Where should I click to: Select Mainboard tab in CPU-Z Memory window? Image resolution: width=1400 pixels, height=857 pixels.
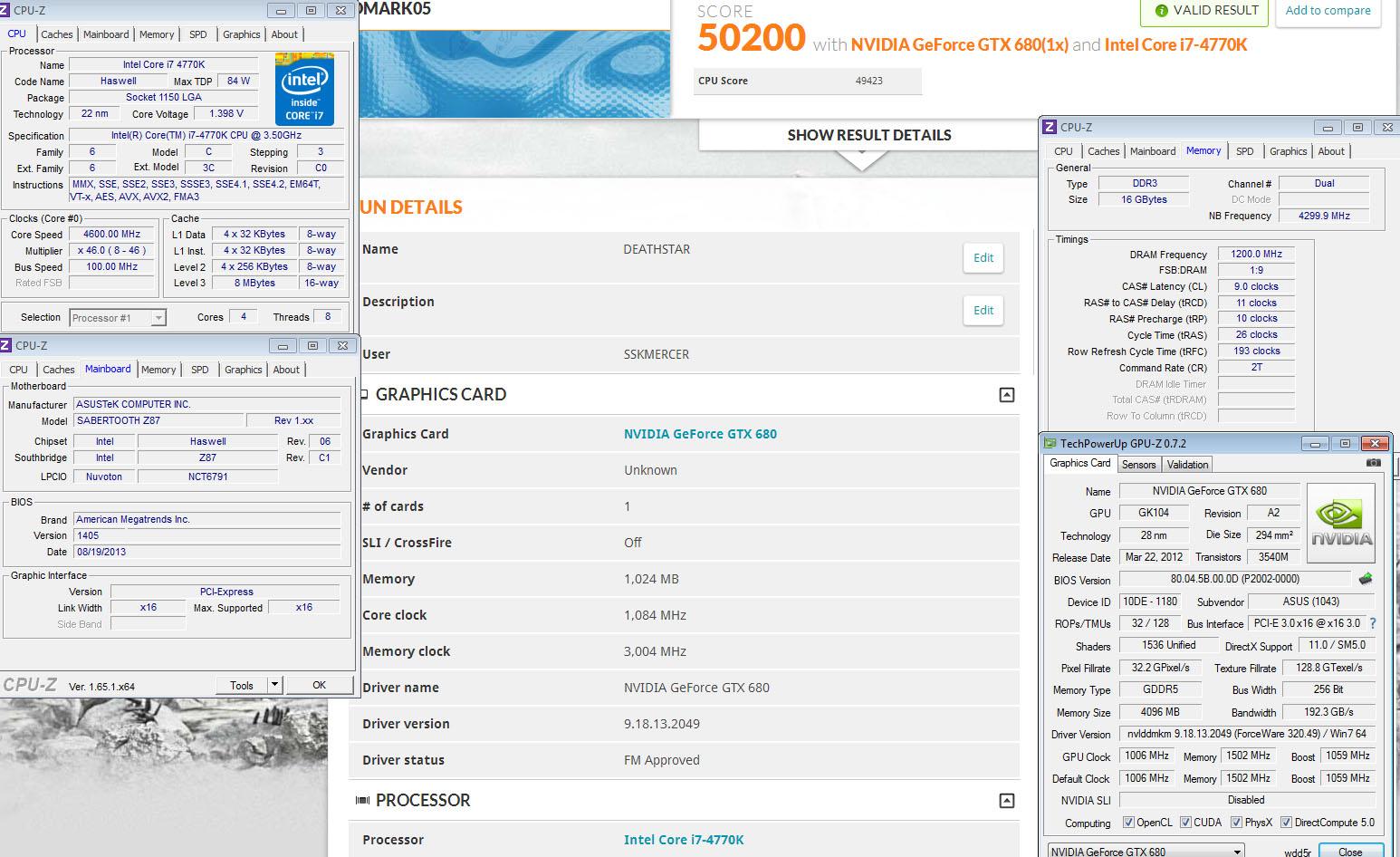click(1153, 151)
